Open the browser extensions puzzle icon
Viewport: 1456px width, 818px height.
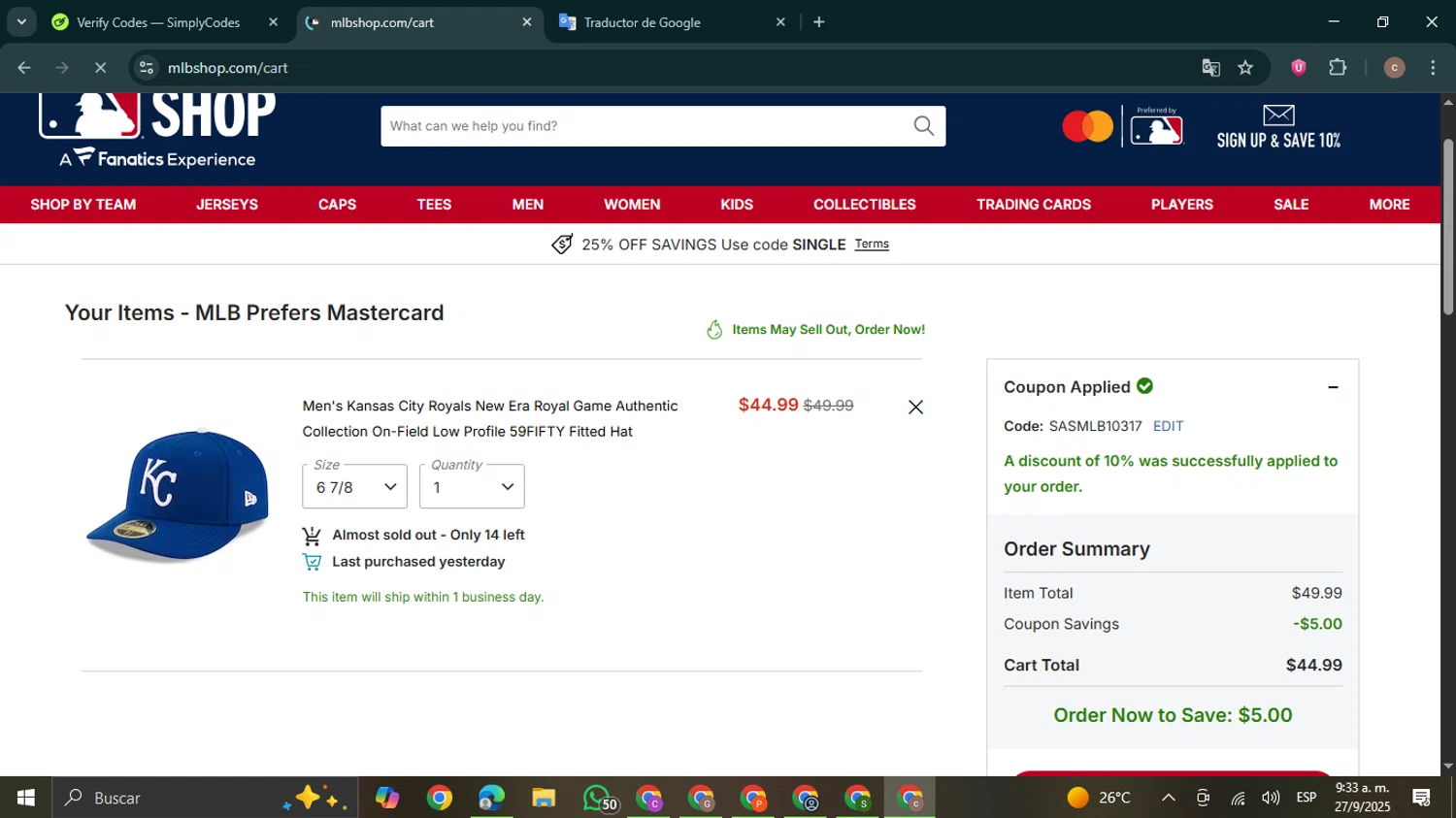pos(1338,68)
